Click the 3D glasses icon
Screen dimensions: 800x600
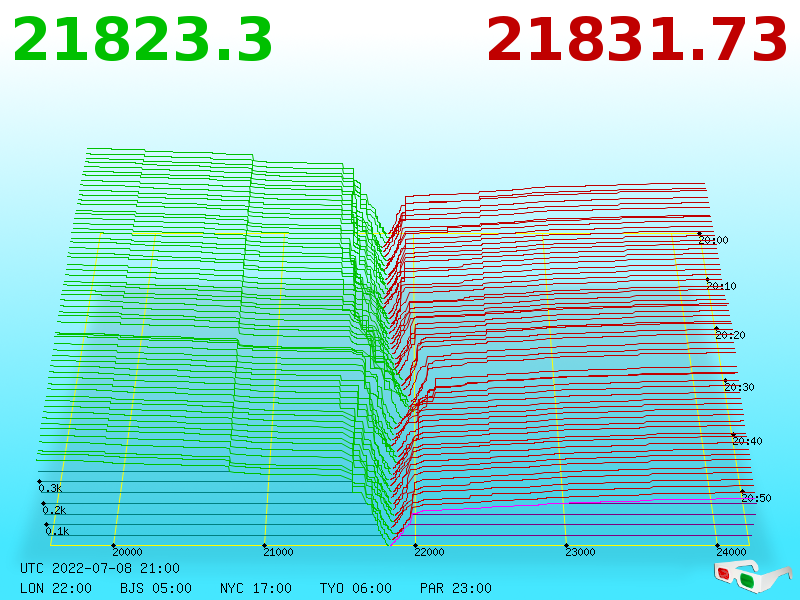pos(752,576)
